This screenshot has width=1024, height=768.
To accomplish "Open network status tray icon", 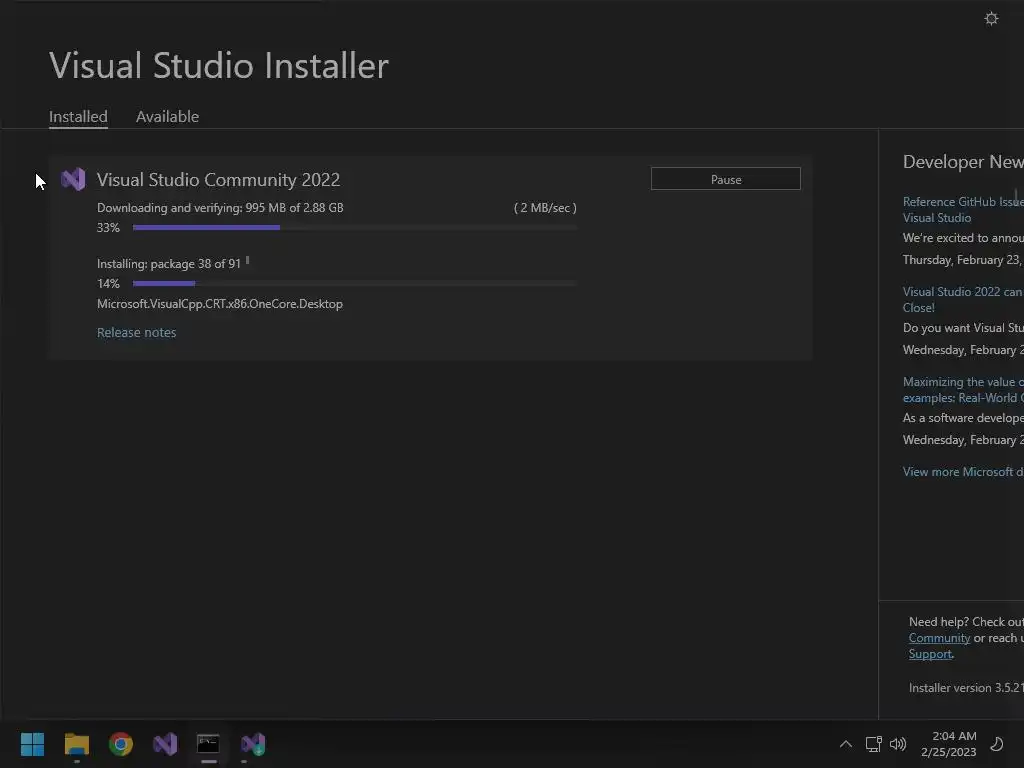I will (873, 744).
